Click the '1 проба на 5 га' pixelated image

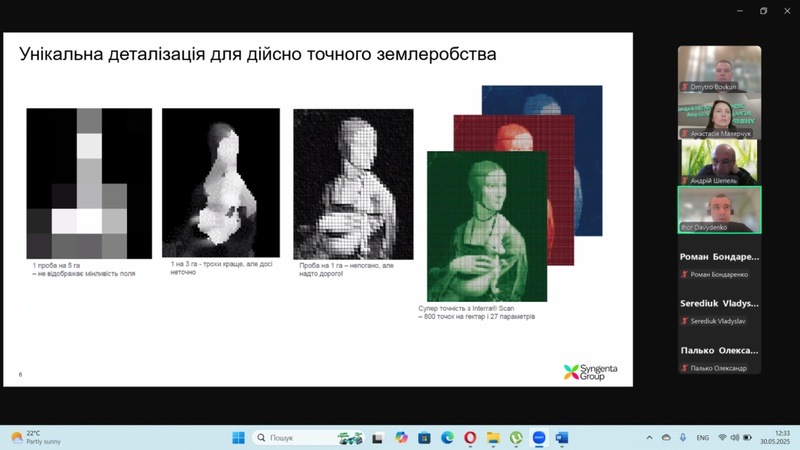click(x=89, y=184)
